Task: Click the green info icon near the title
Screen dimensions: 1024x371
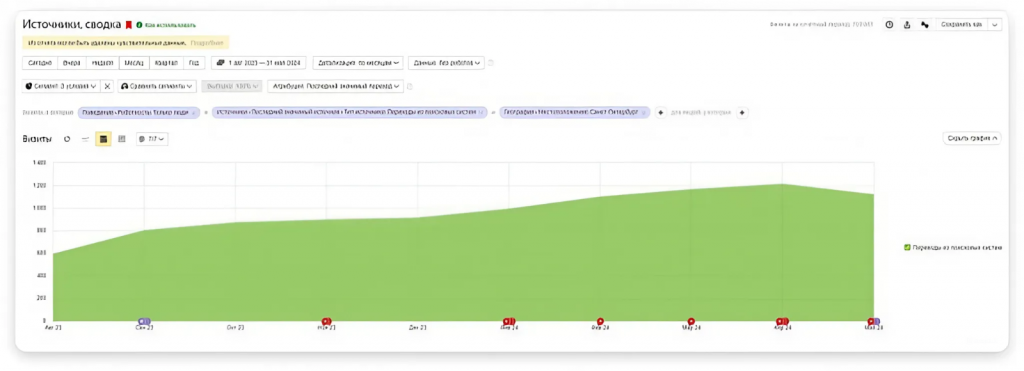Action: (139, 25)
